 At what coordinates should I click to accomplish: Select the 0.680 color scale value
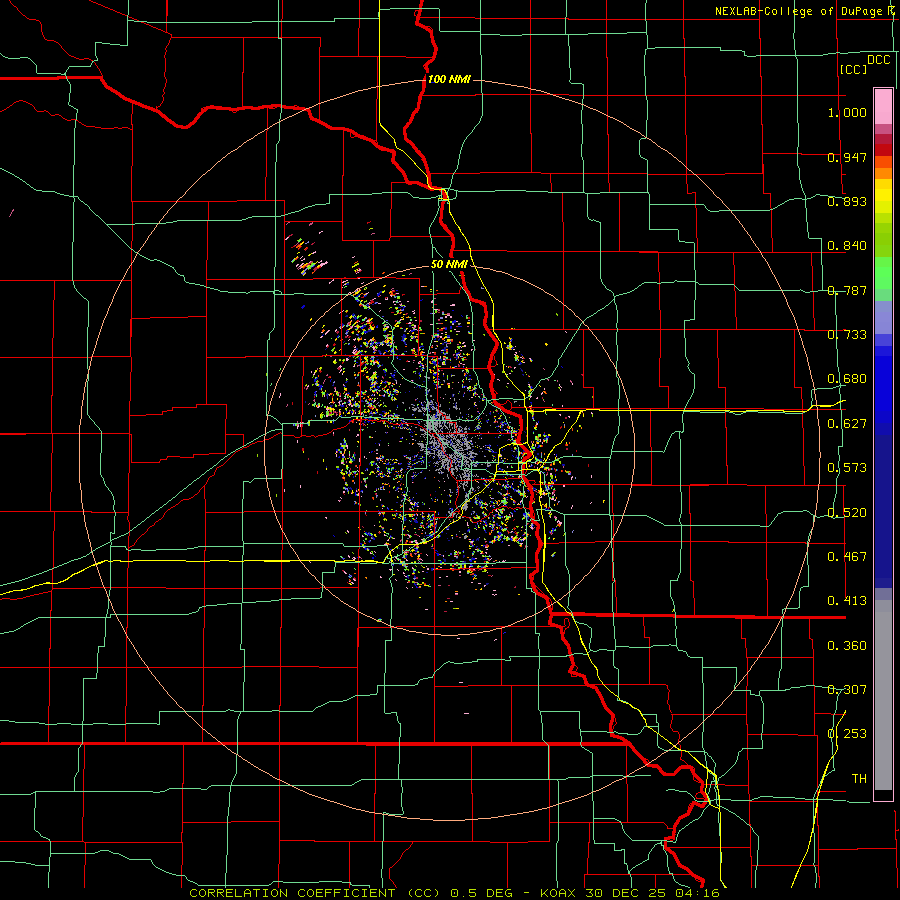[847, 379]
